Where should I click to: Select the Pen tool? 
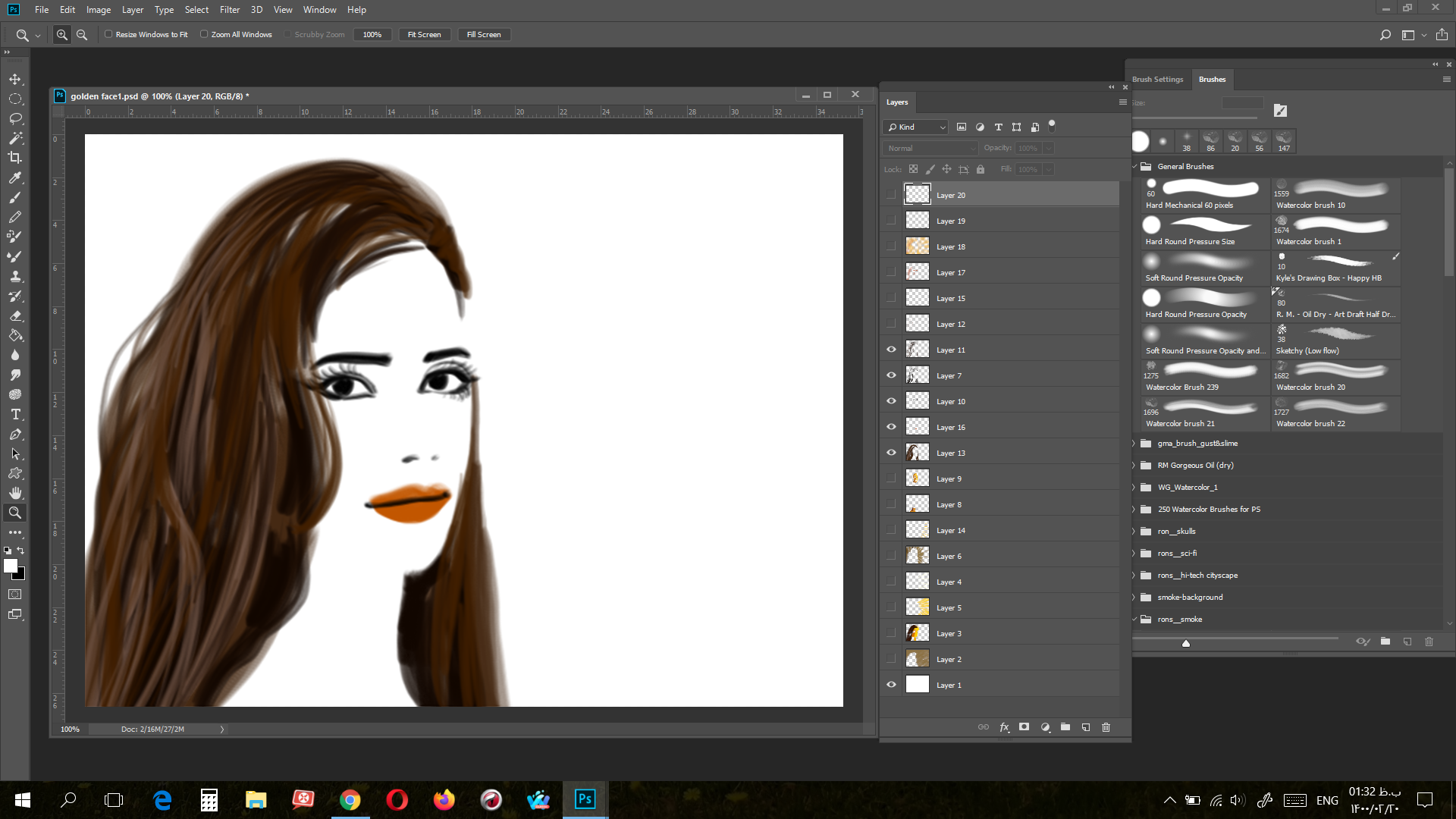15,434
